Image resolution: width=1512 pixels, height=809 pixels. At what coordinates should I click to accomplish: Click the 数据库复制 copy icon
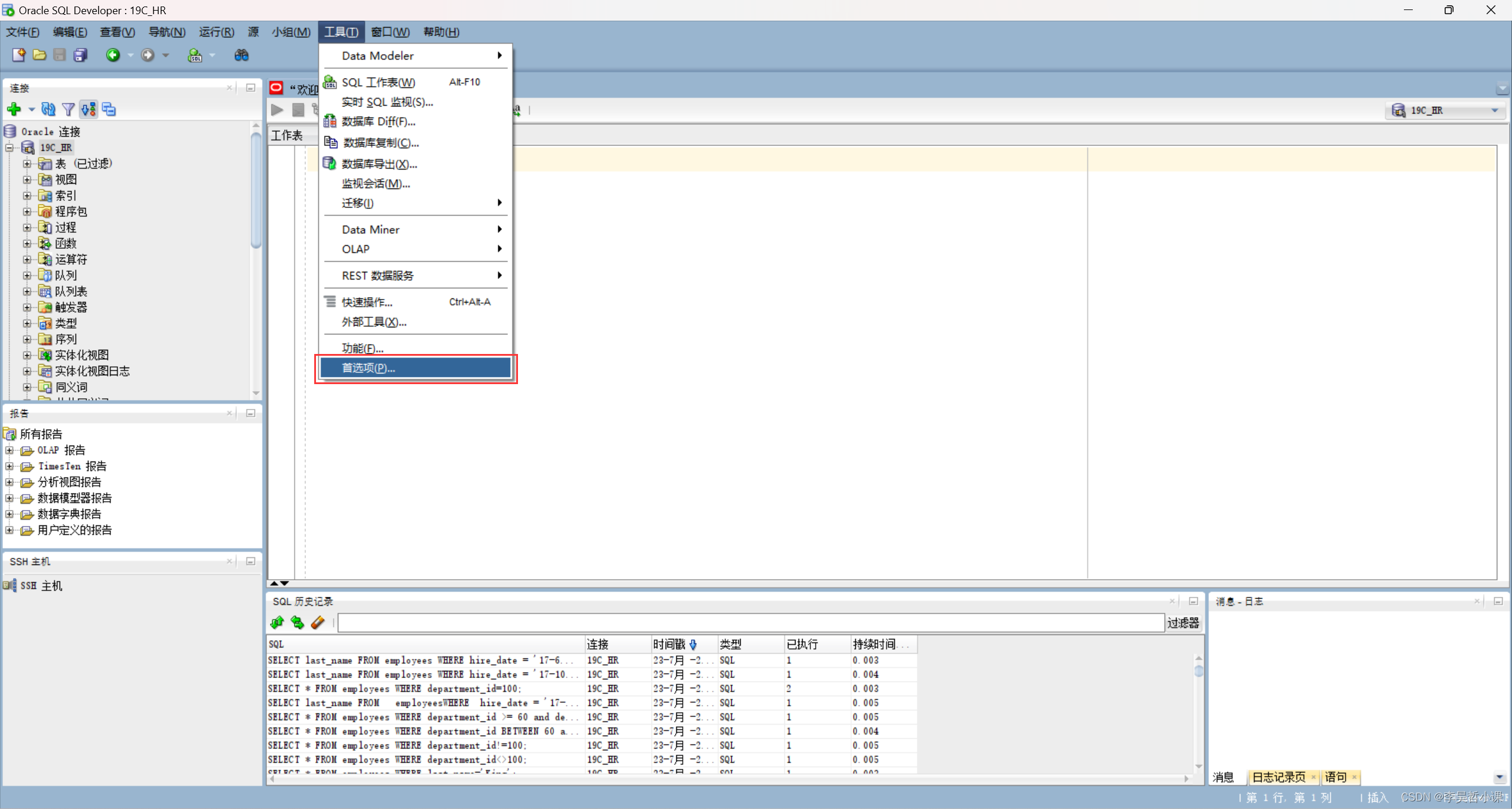pos(331,142)
